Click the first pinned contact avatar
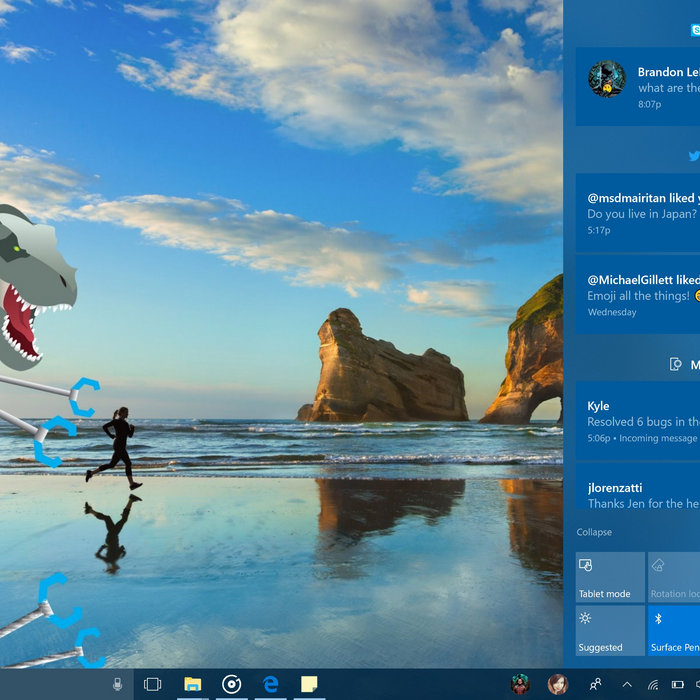Image resolution: width=700 pixels, height=700 pixels. 520,685
